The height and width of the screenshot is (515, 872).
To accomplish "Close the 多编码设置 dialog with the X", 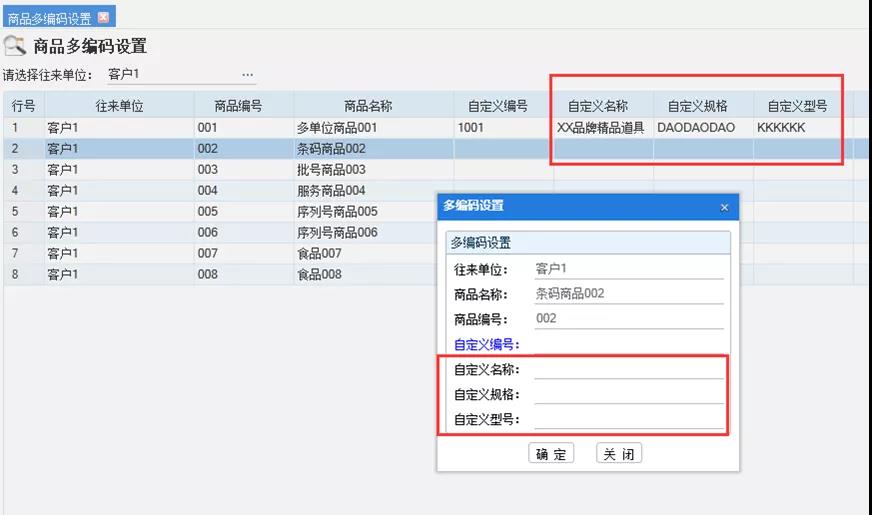I will [724, 207].
